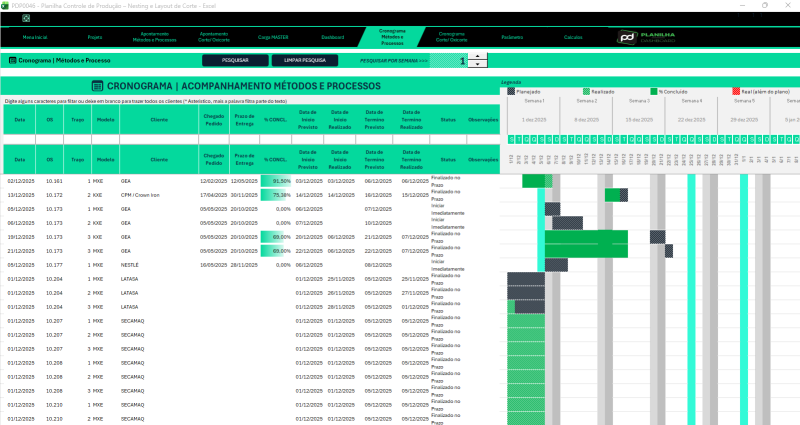Image resolution: width=800 pixels, height=425 pixels.
Task: Click the Planejado legend swatch
Action: [x=511, y=91]
